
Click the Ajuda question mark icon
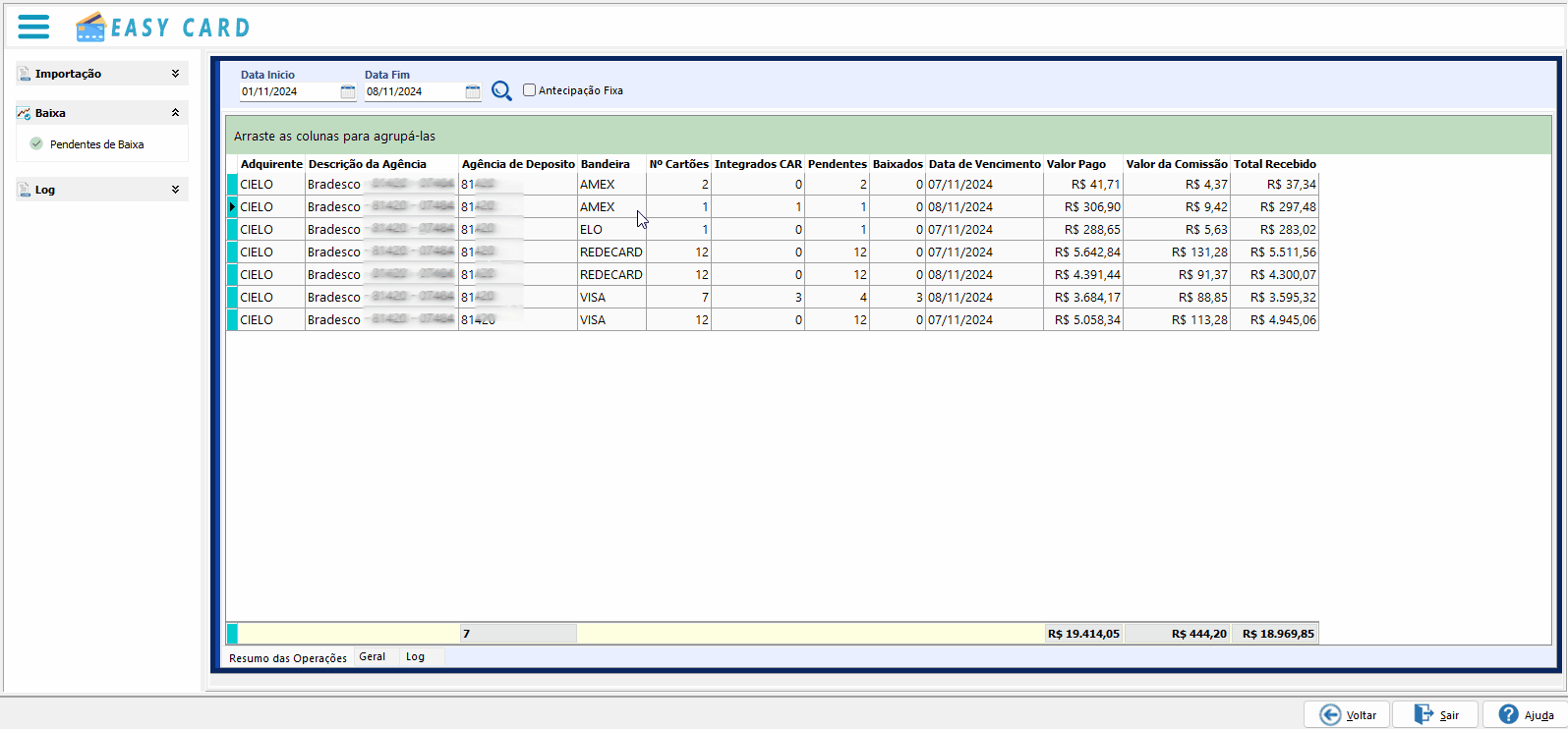click(x=1508, y=714)
